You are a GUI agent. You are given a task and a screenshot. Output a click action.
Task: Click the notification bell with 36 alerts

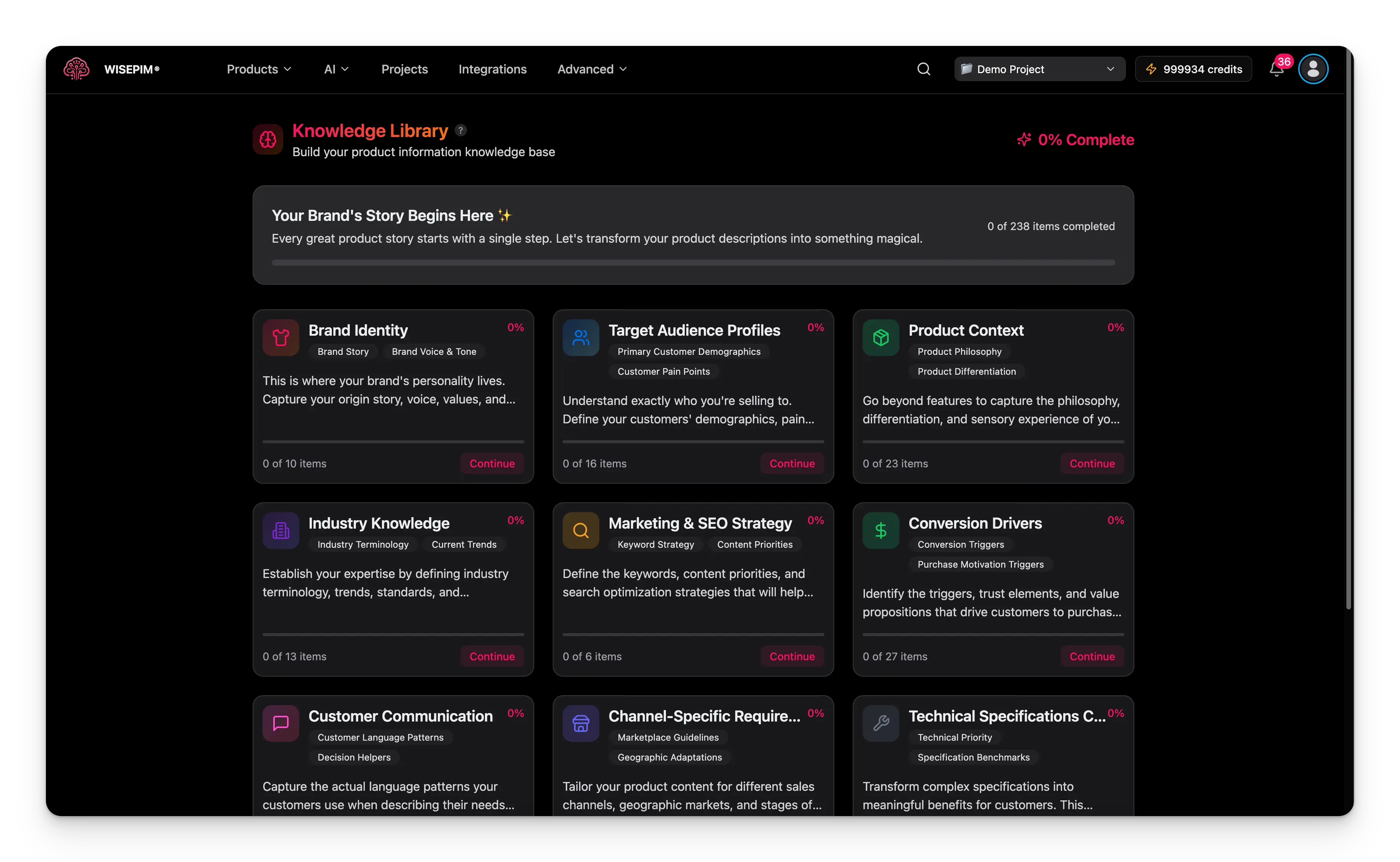point(1276,69)
